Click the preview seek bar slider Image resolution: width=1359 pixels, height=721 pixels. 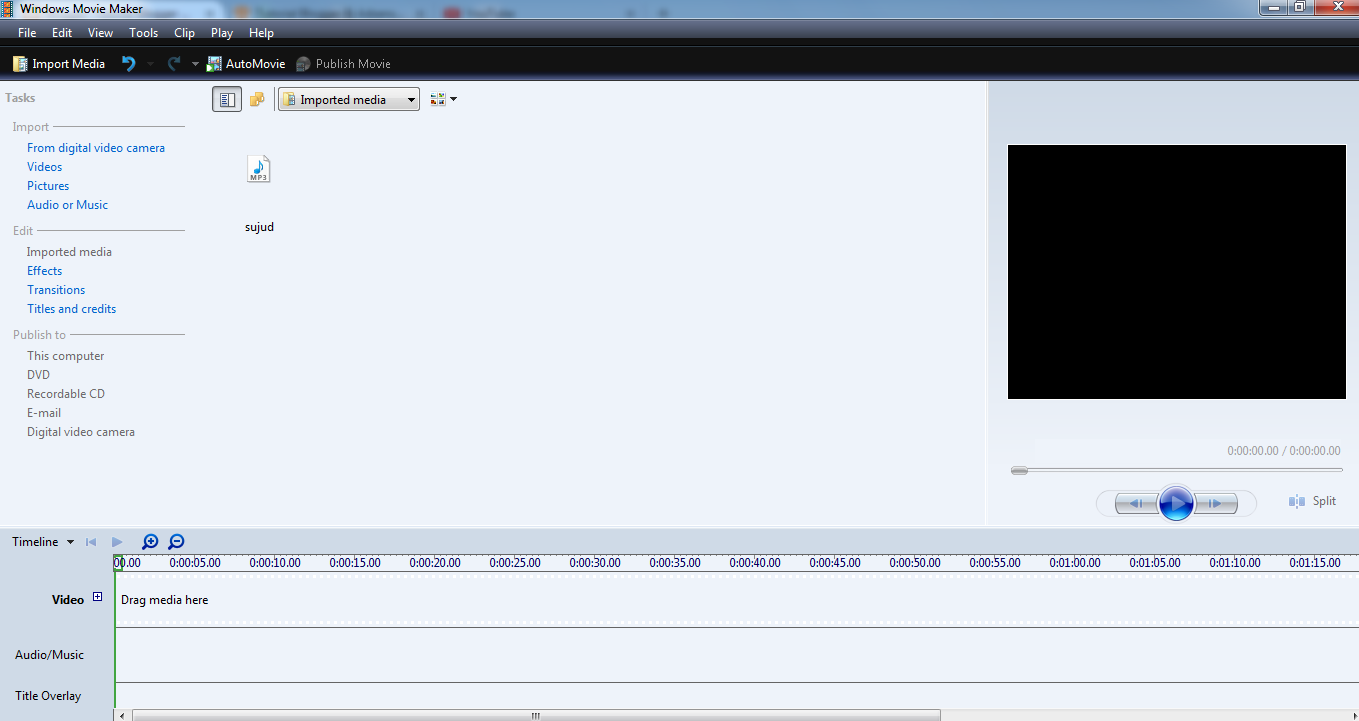[1019, 470]
